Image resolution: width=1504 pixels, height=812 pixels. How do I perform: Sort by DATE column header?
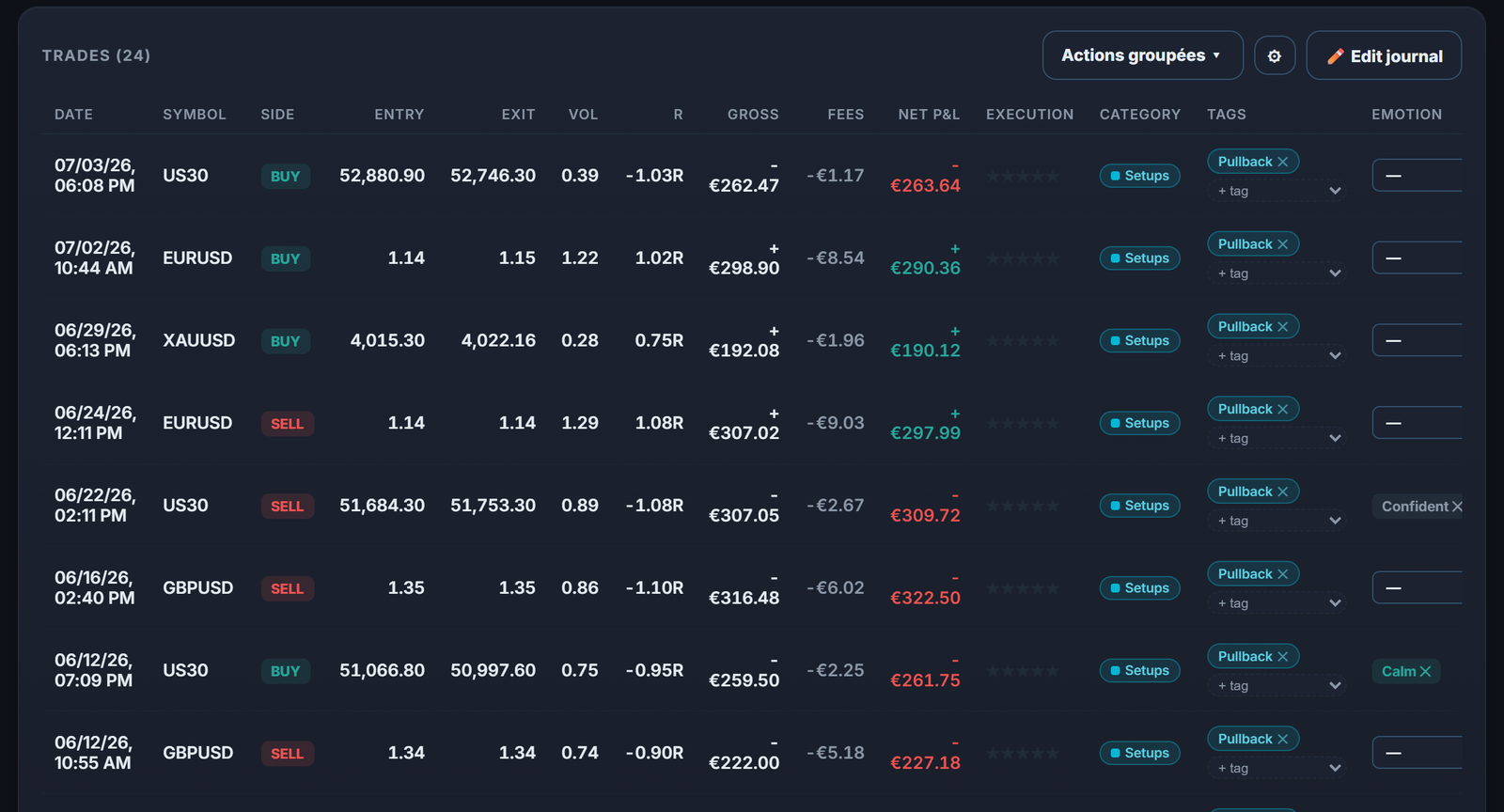click(73, 115)
